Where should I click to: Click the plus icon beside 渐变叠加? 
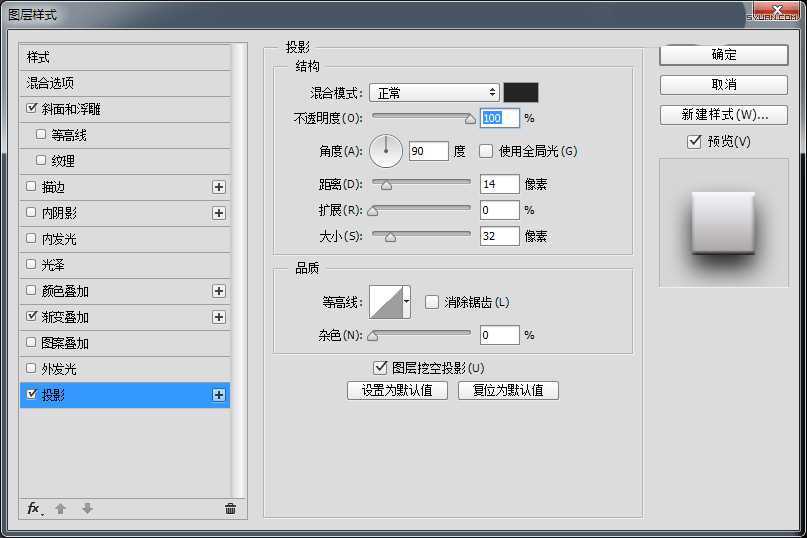coord(219,317)
